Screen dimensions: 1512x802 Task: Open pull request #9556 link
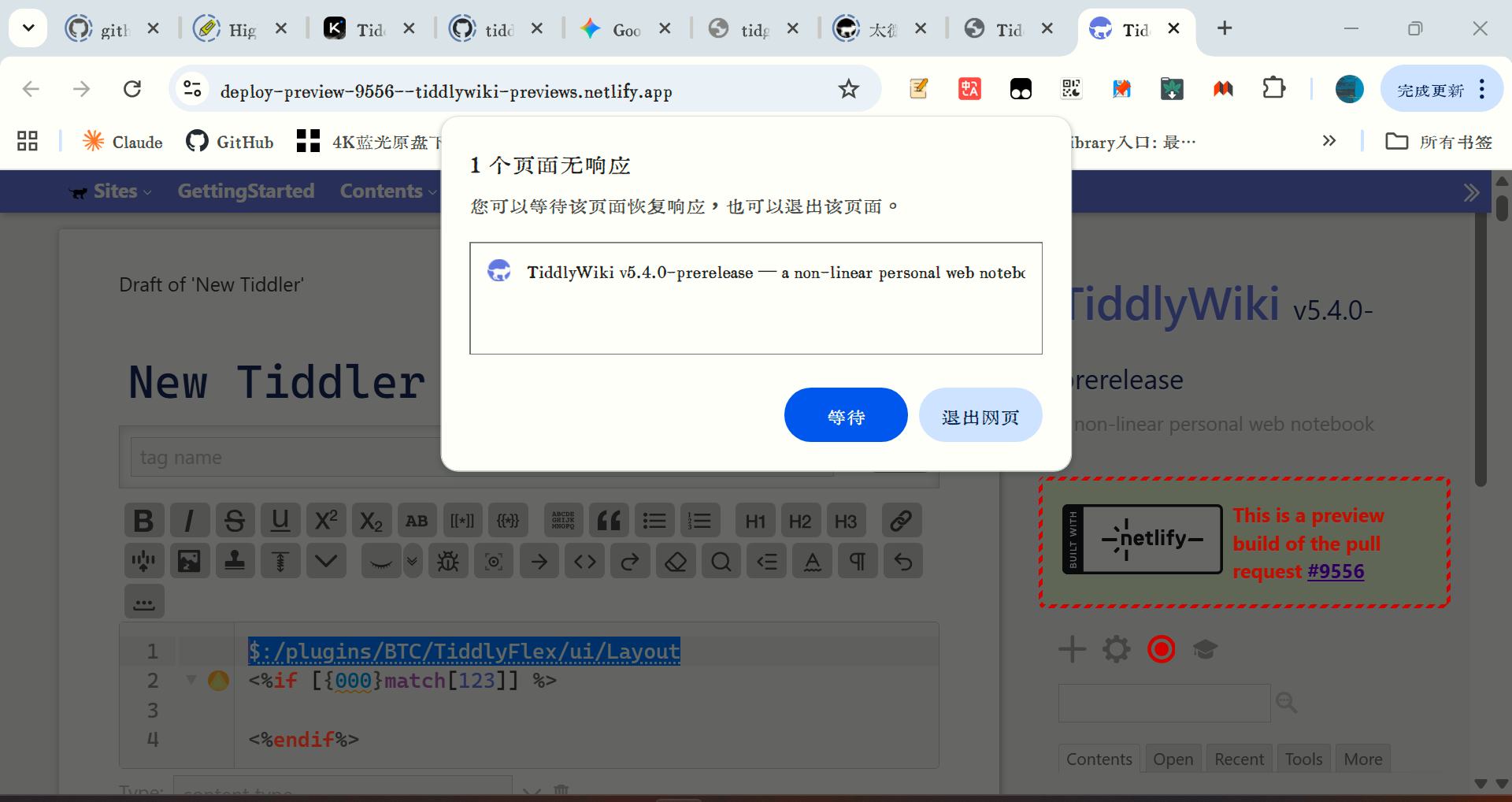point(1336,571)
